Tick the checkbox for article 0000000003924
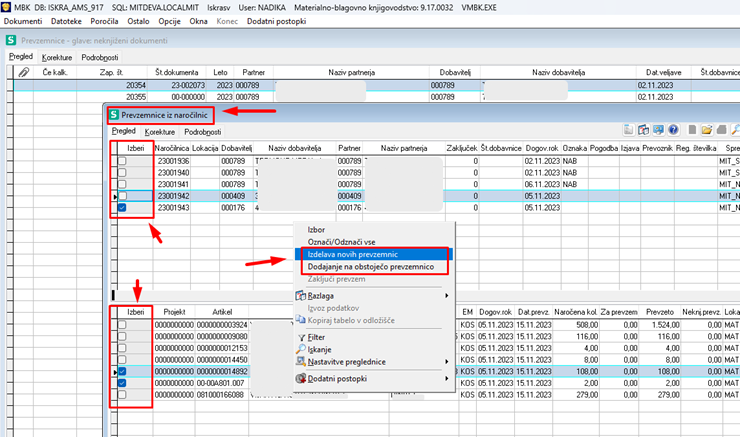Screen dimensions: 740x437 coord(122,325)
